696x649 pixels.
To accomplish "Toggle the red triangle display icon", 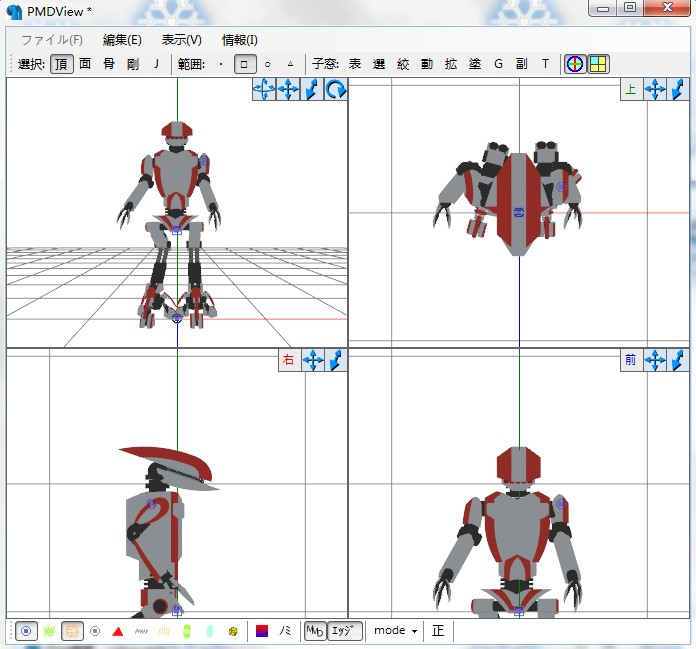I will 118,631.
